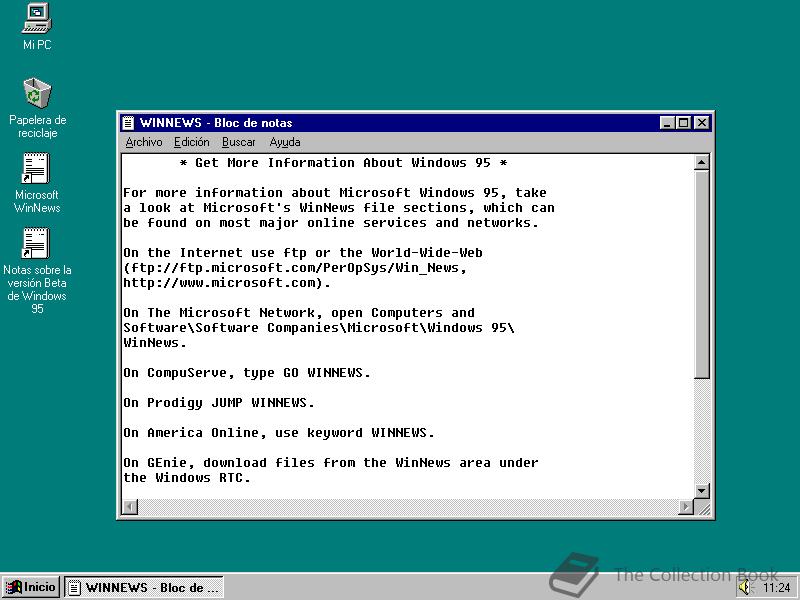Select the Papelera de reciclaje icon
The height and width of the screenshot is (600, 800).
37,108
